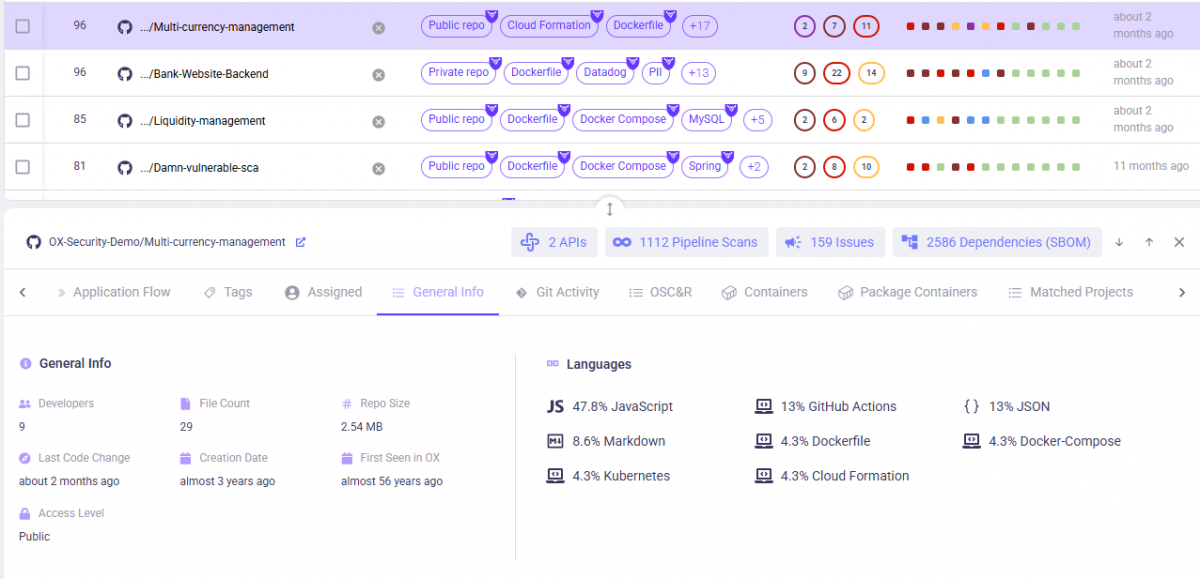Check the Damn-vulnerable-sca row checkbox
Screen dimensions: 1200x579
pos(23,167)
